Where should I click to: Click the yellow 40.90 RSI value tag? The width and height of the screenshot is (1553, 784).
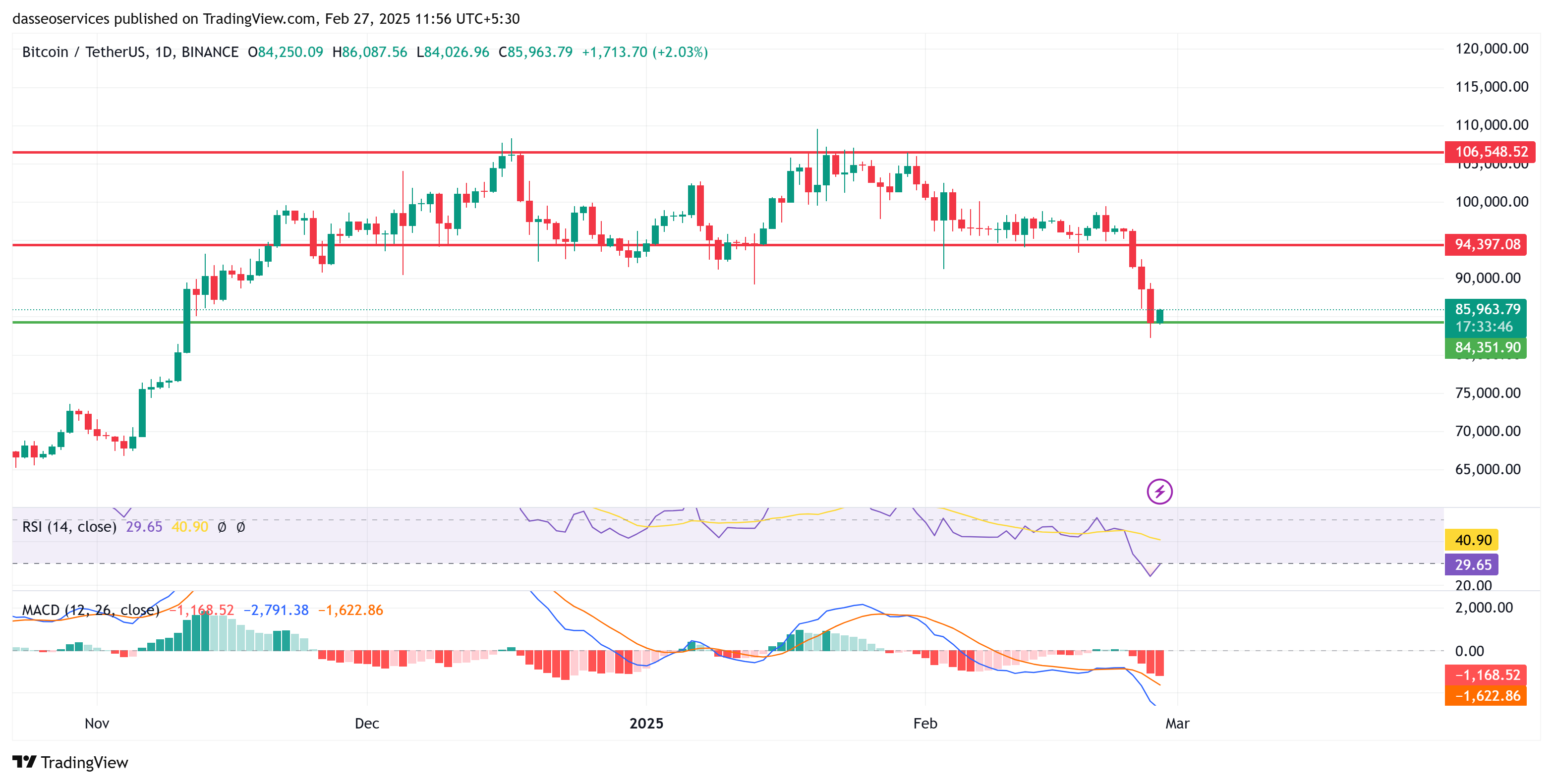click(1472, 540)
